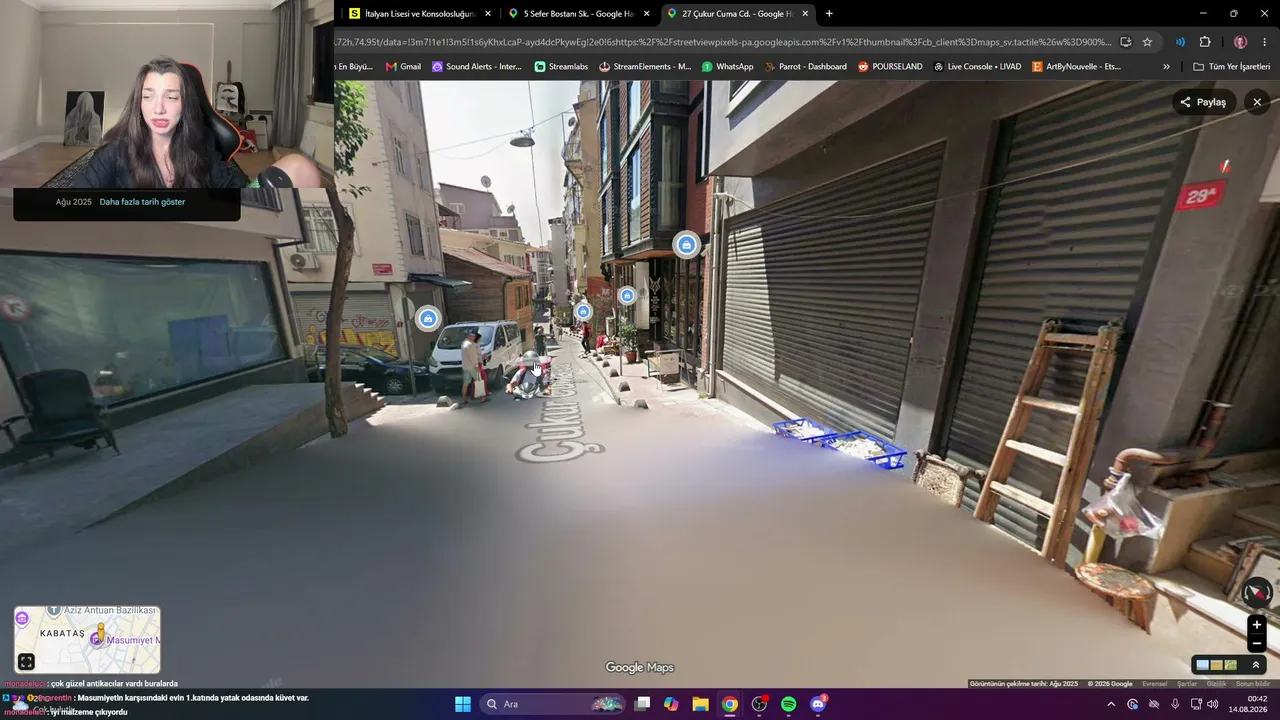
Task: Zoom out with the minus button
Action: (1257, 643)
